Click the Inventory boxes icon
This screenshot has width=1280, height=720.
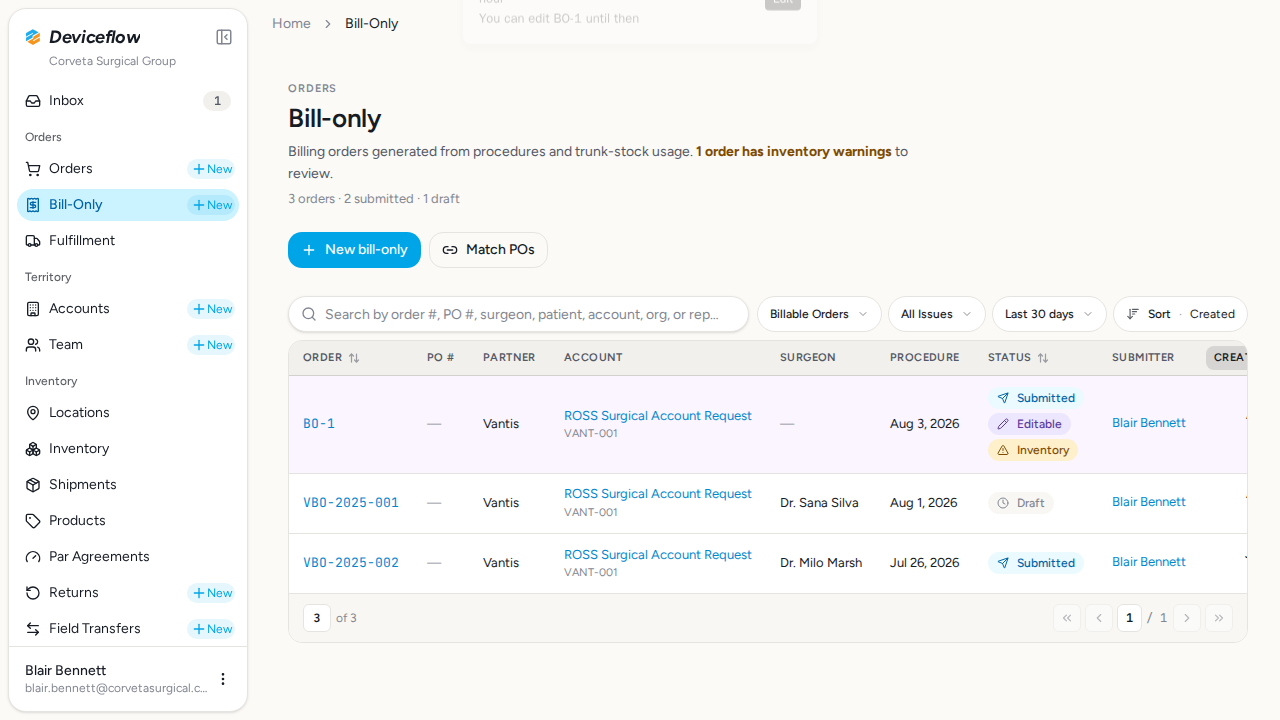coord(33,449)
